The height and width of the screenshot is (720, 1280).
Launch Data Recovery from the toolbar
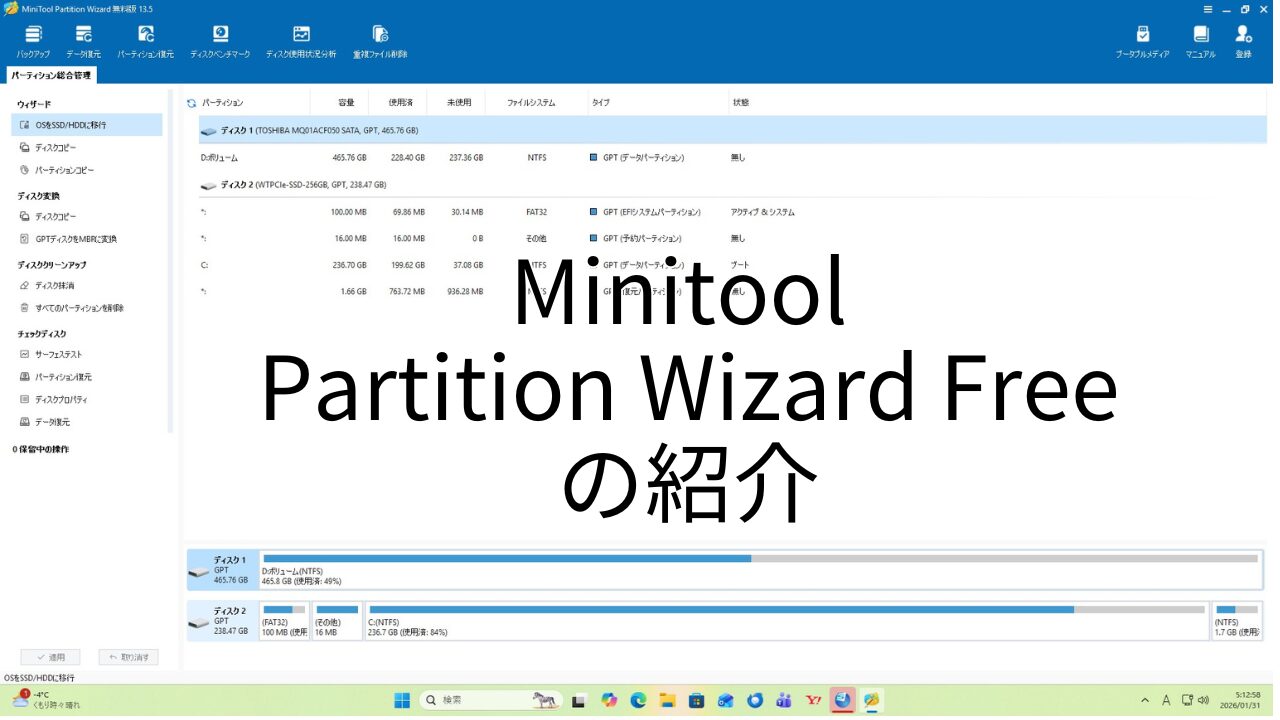point(83,40)
